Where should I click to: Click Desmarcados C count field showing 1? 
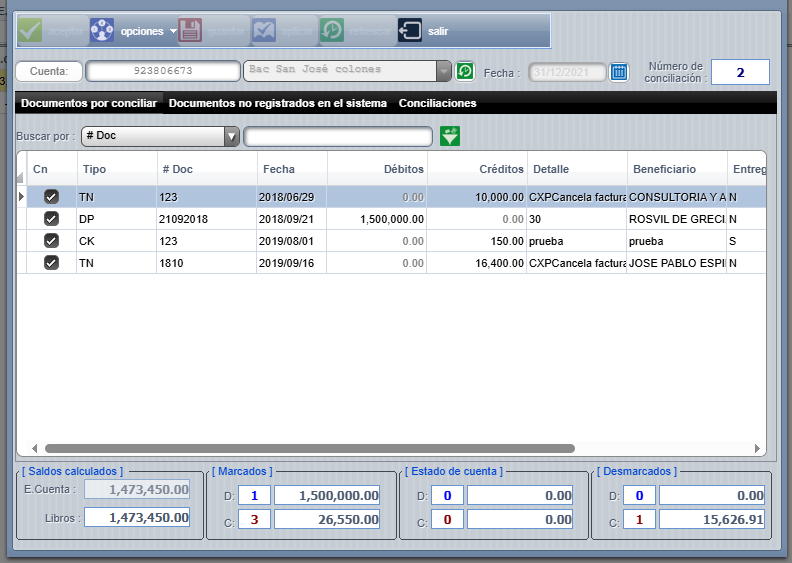[639, 519]
